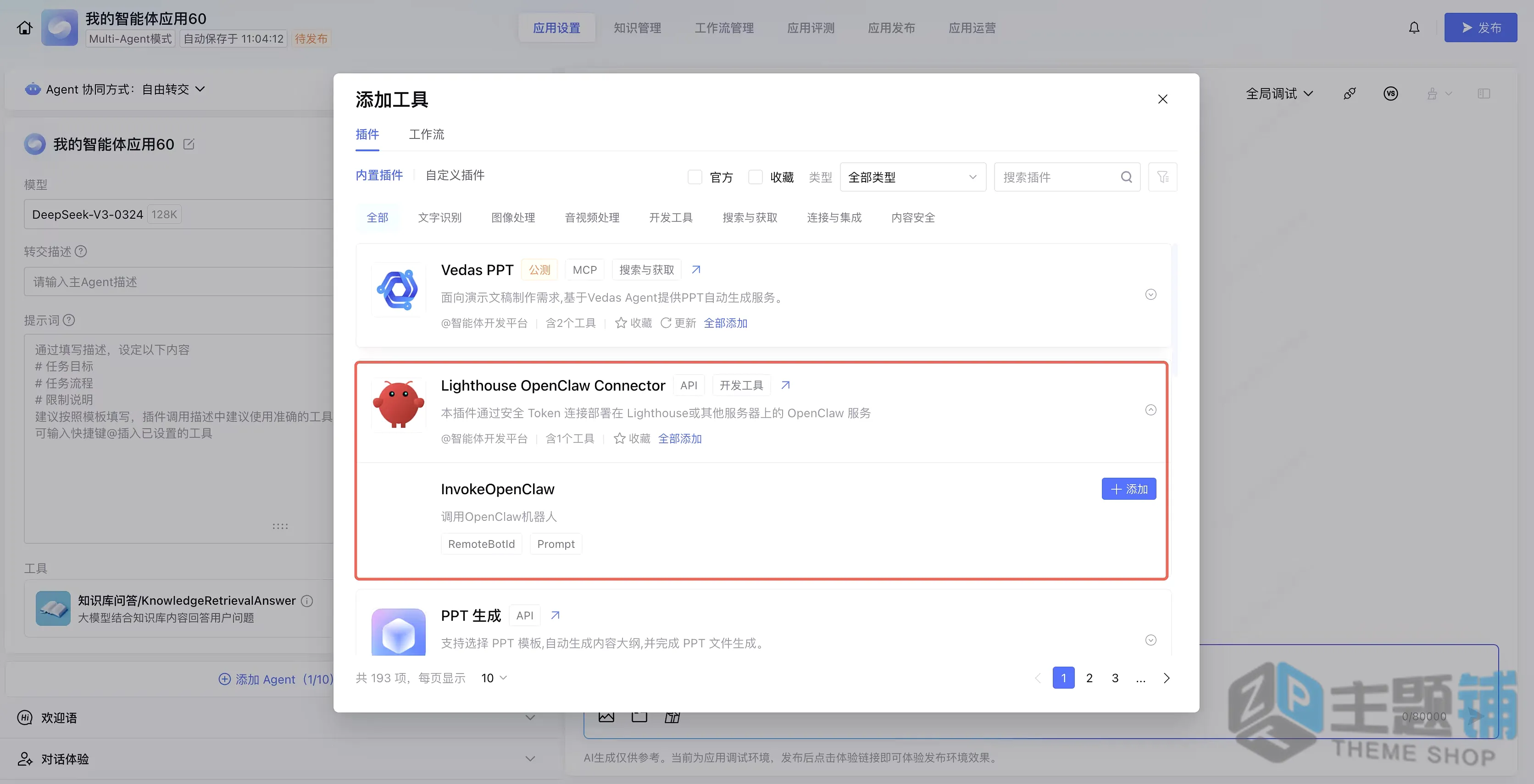
Task: Refresh Vedas PPT via 更新
Action: click(678, 323)
